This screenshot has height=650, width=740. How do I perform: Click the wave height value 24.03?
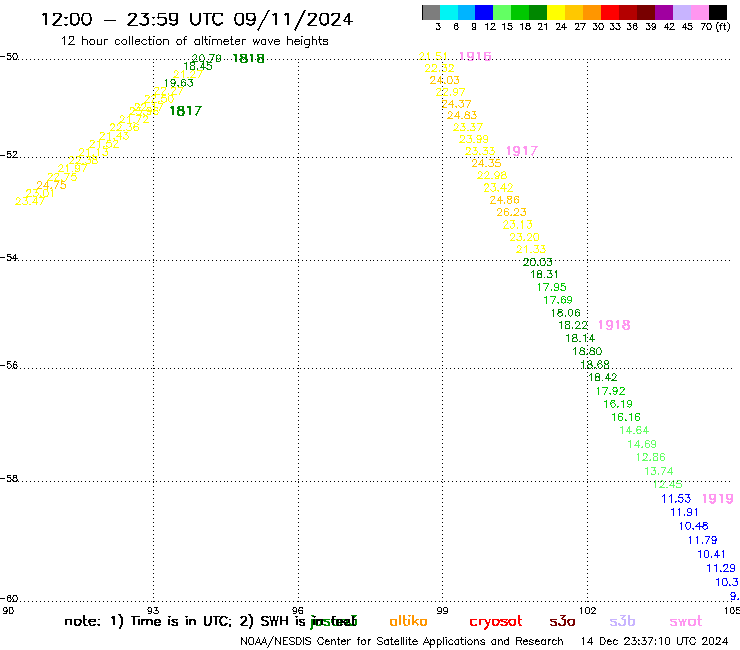(x=445, y=80)
